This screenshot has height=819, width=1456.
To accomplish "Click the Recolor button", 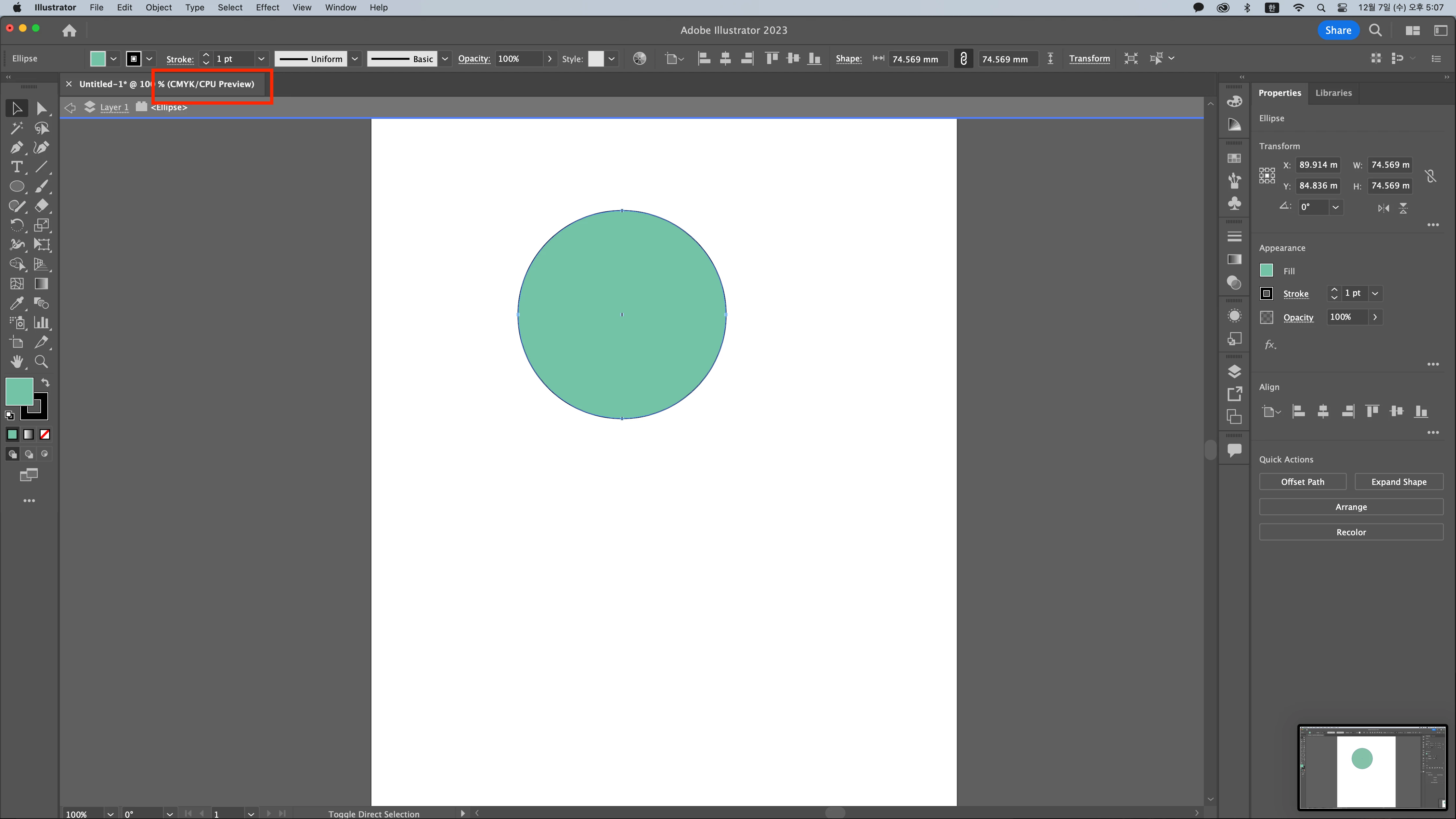I will click(1350, 532).
